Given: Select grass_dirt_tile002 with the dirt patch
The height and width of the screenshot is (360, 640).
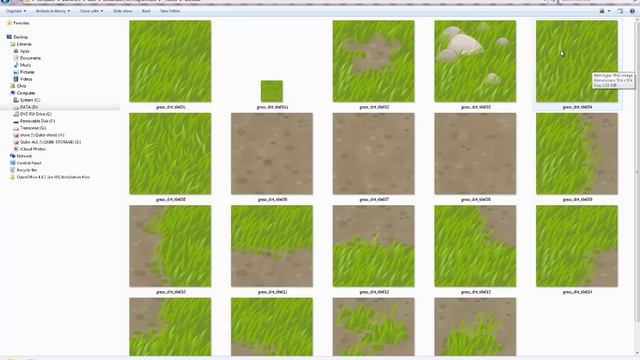Looking at the screenshot, I should [x=373, y=61].
